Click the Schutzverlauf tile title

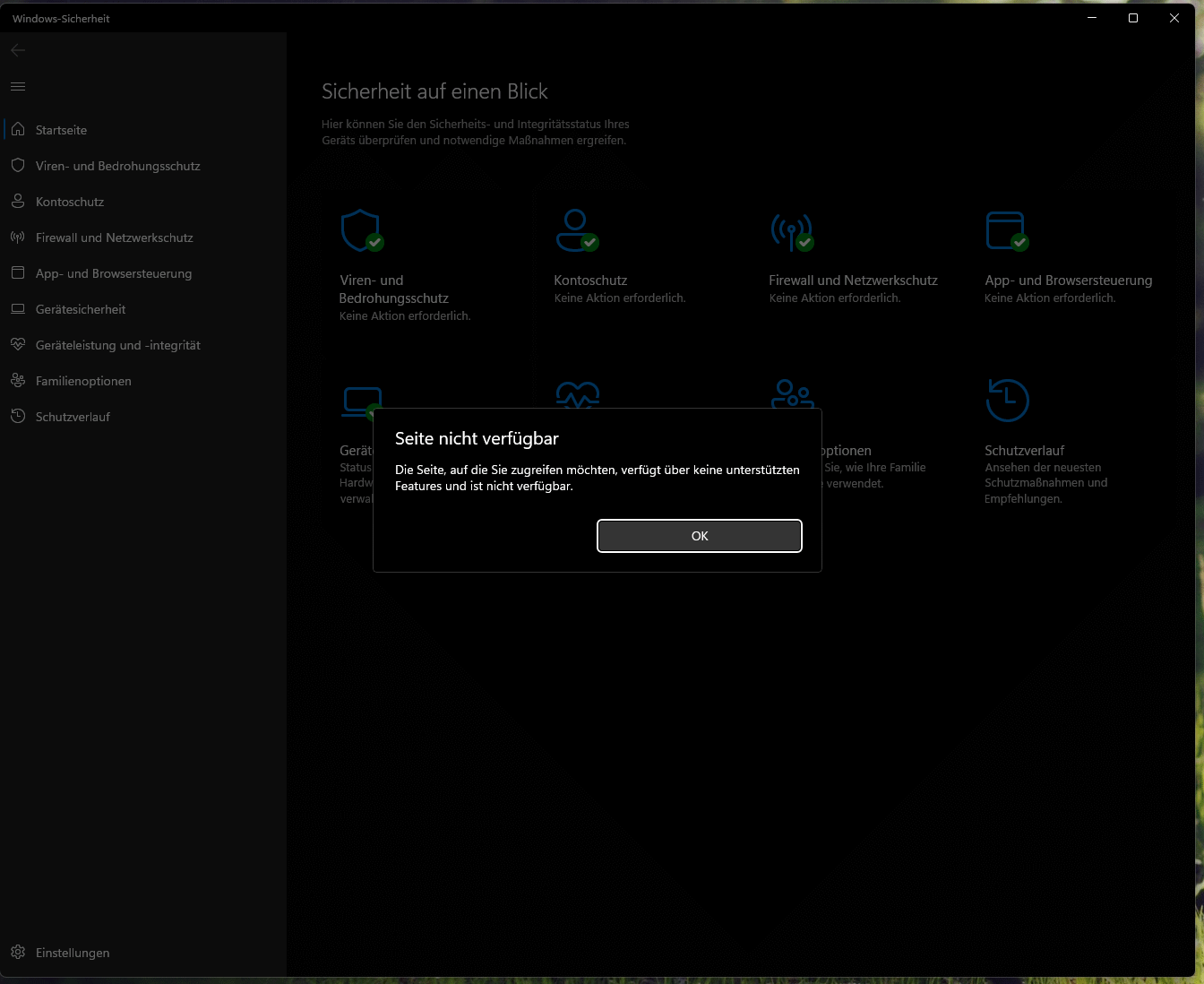(1024, 451)
